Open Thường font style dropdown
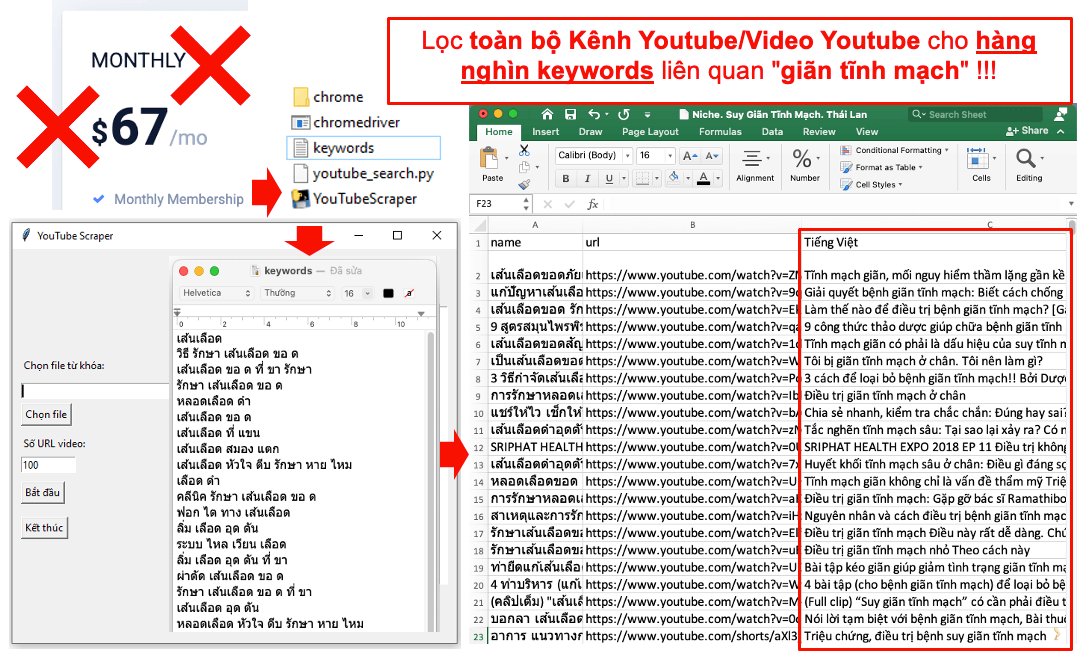The height and width of the screenshot is (655, 1083). click(x=298, y=293)
